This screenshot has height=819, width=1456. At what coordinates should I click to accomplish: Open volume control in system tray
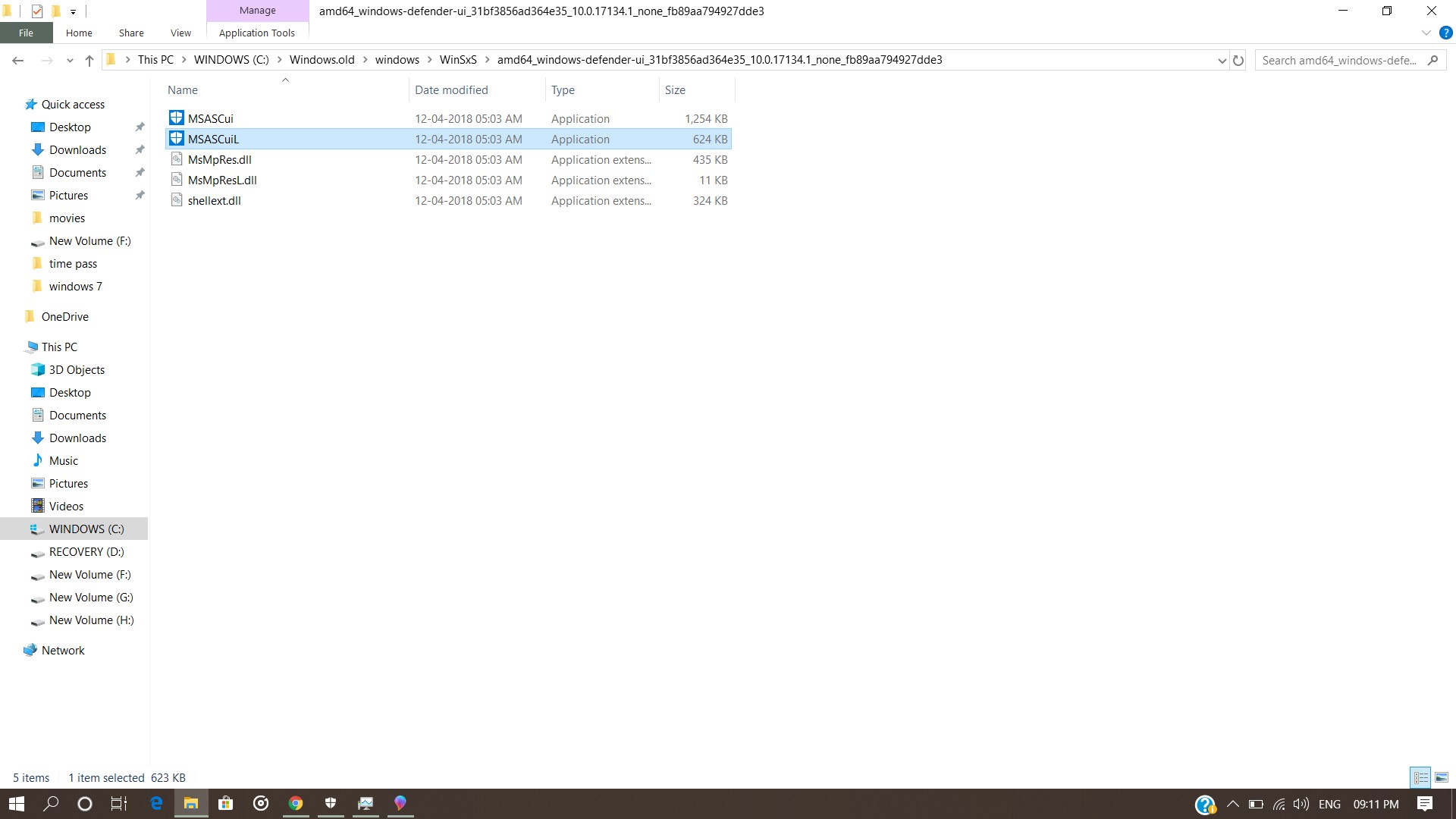click(x=1301, y=804)
